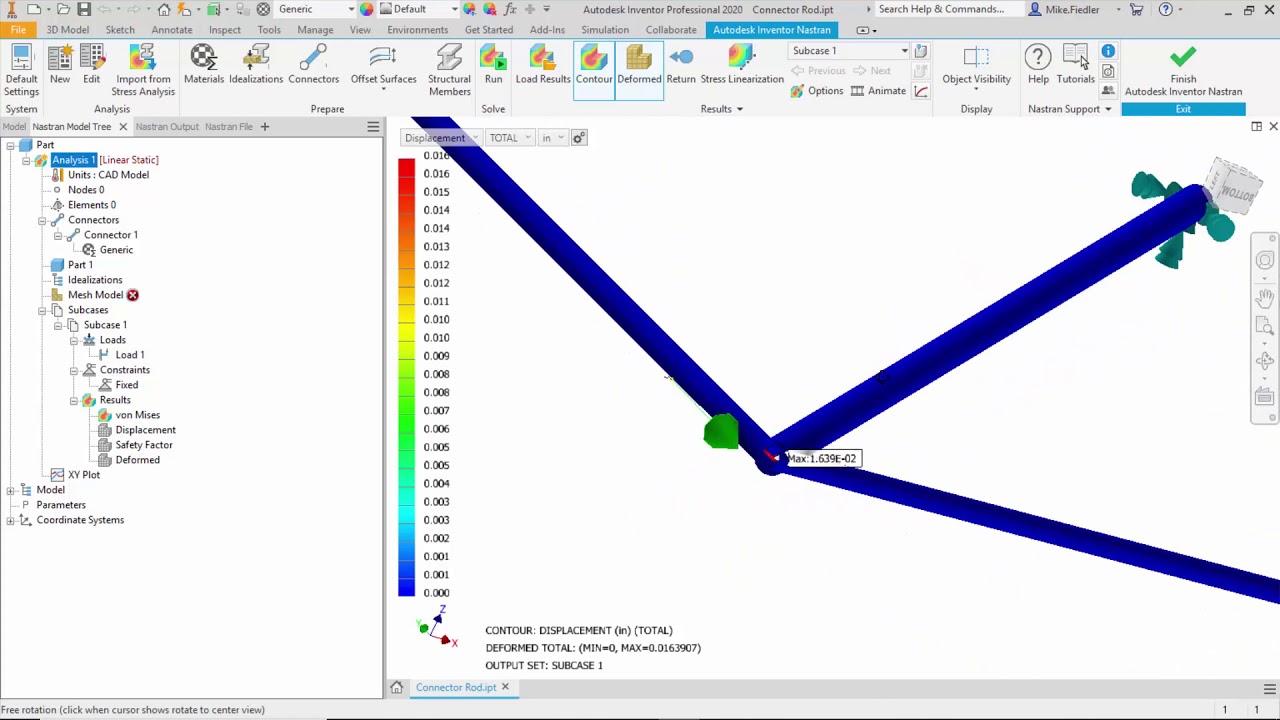Click the green Finish Autodesk Inventor Nastran checkmark

[x=1183, y=58]
